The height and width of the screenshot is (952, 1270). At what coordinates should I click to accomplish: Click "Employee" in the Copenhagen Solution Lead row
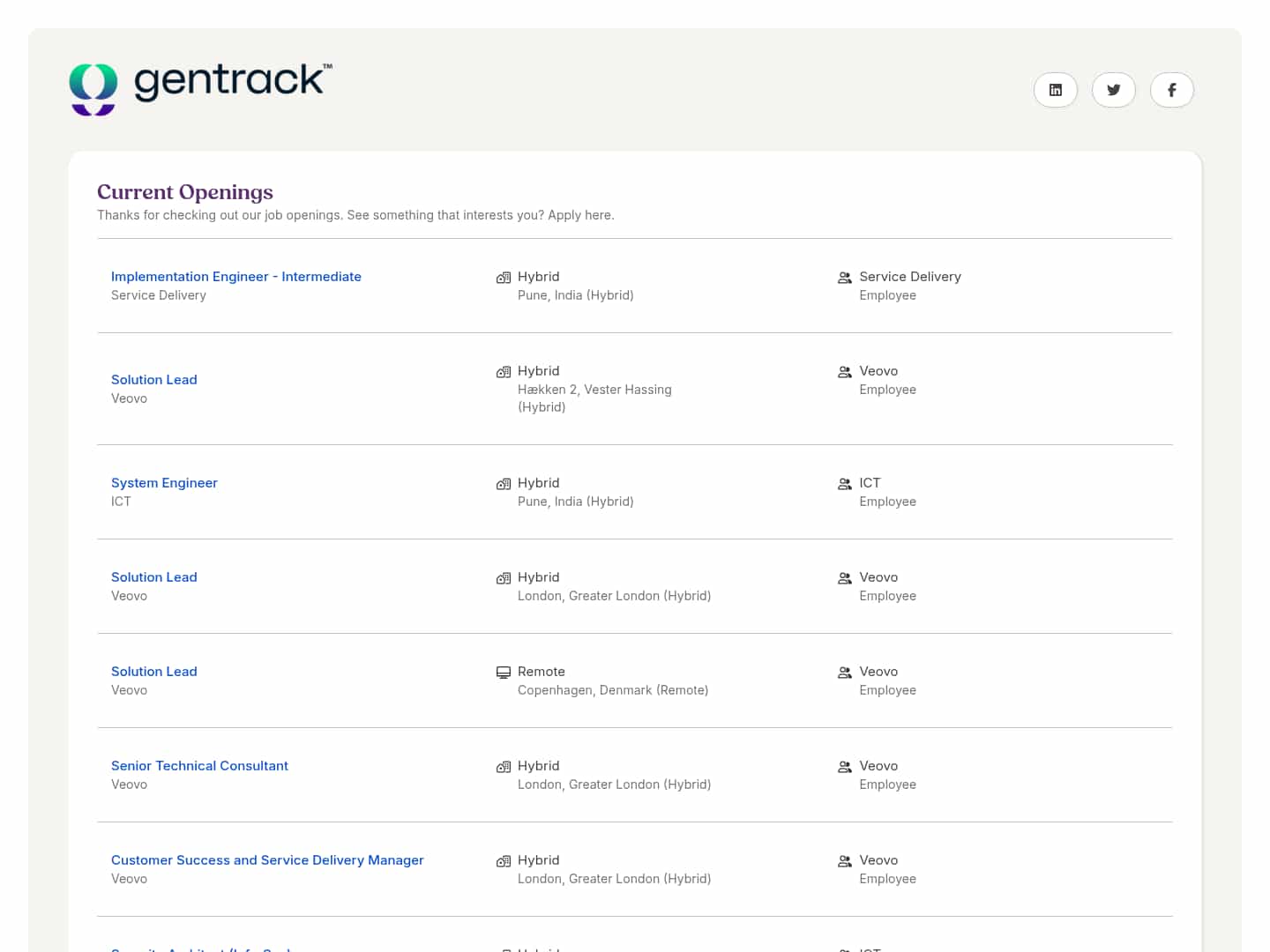(x=888, y=690)
